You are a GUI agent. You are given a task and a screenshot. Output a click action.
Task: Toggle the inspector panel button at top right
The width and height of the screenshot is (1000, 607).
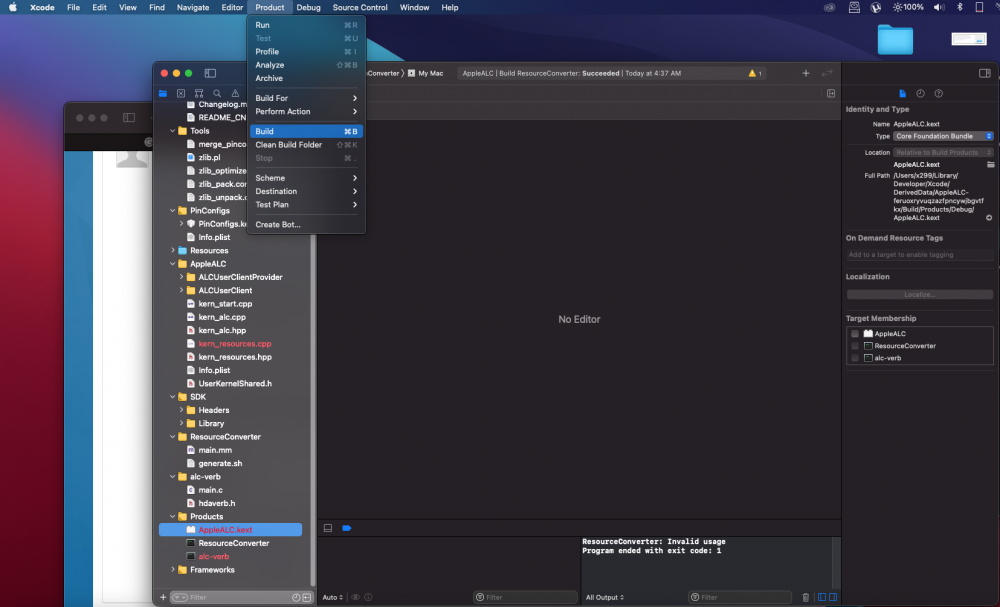pyautogui.click(x=985, y=73)
